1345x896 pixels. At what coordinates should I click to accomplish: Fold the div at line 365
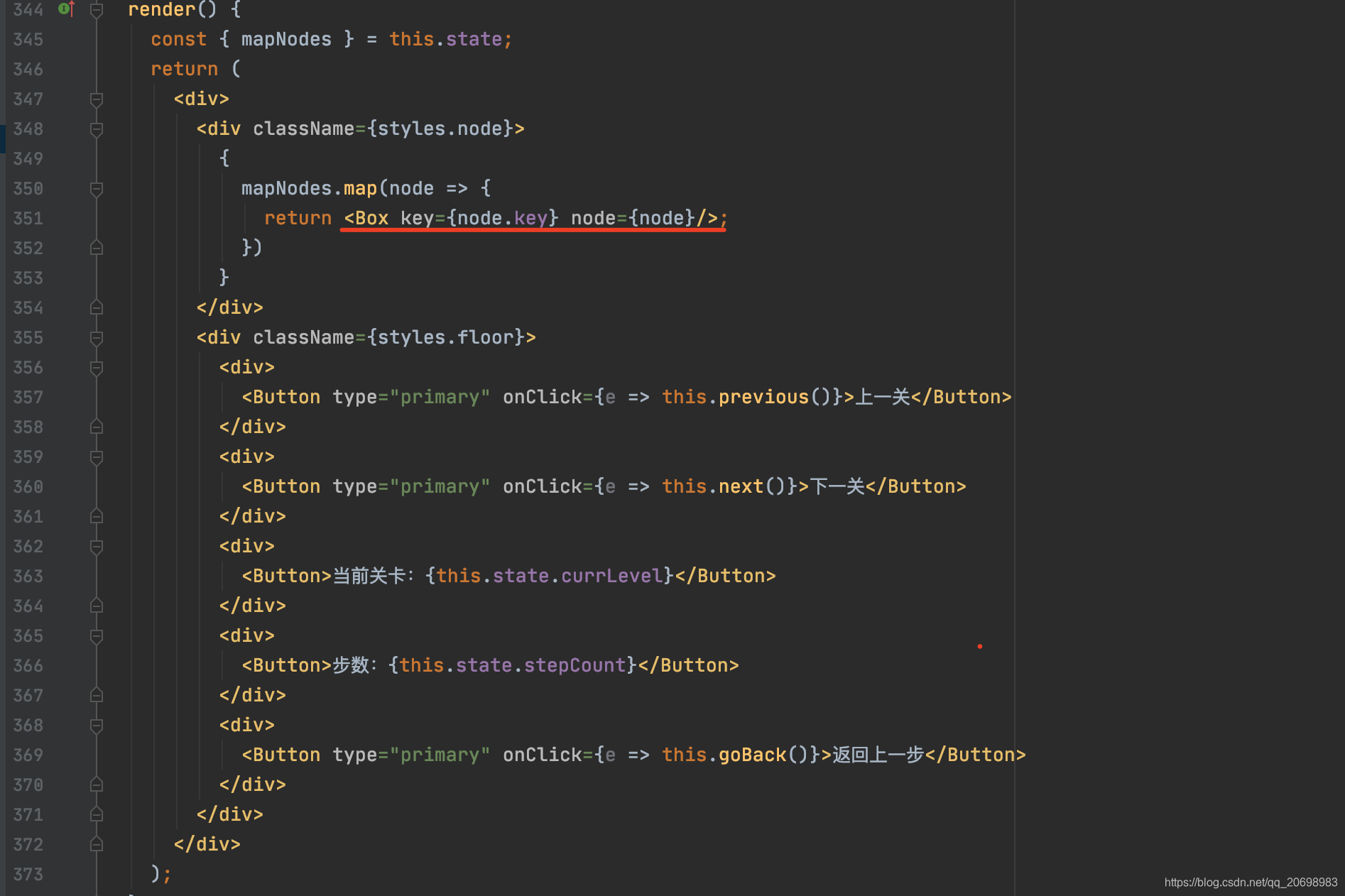pyautogui.click(x=97, y=636)
